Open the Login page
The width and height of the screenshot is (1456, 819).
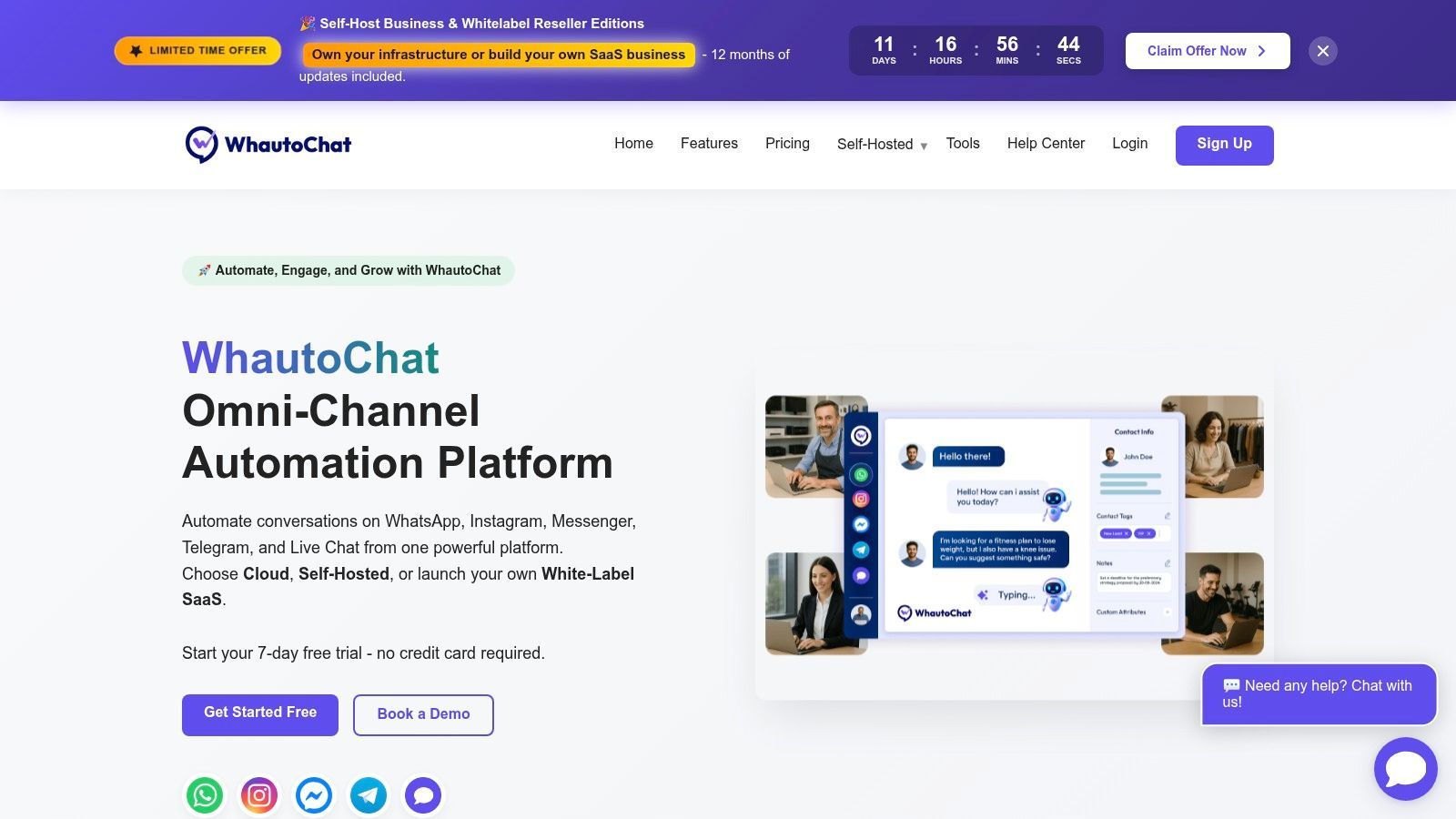tap(1129, 144)
